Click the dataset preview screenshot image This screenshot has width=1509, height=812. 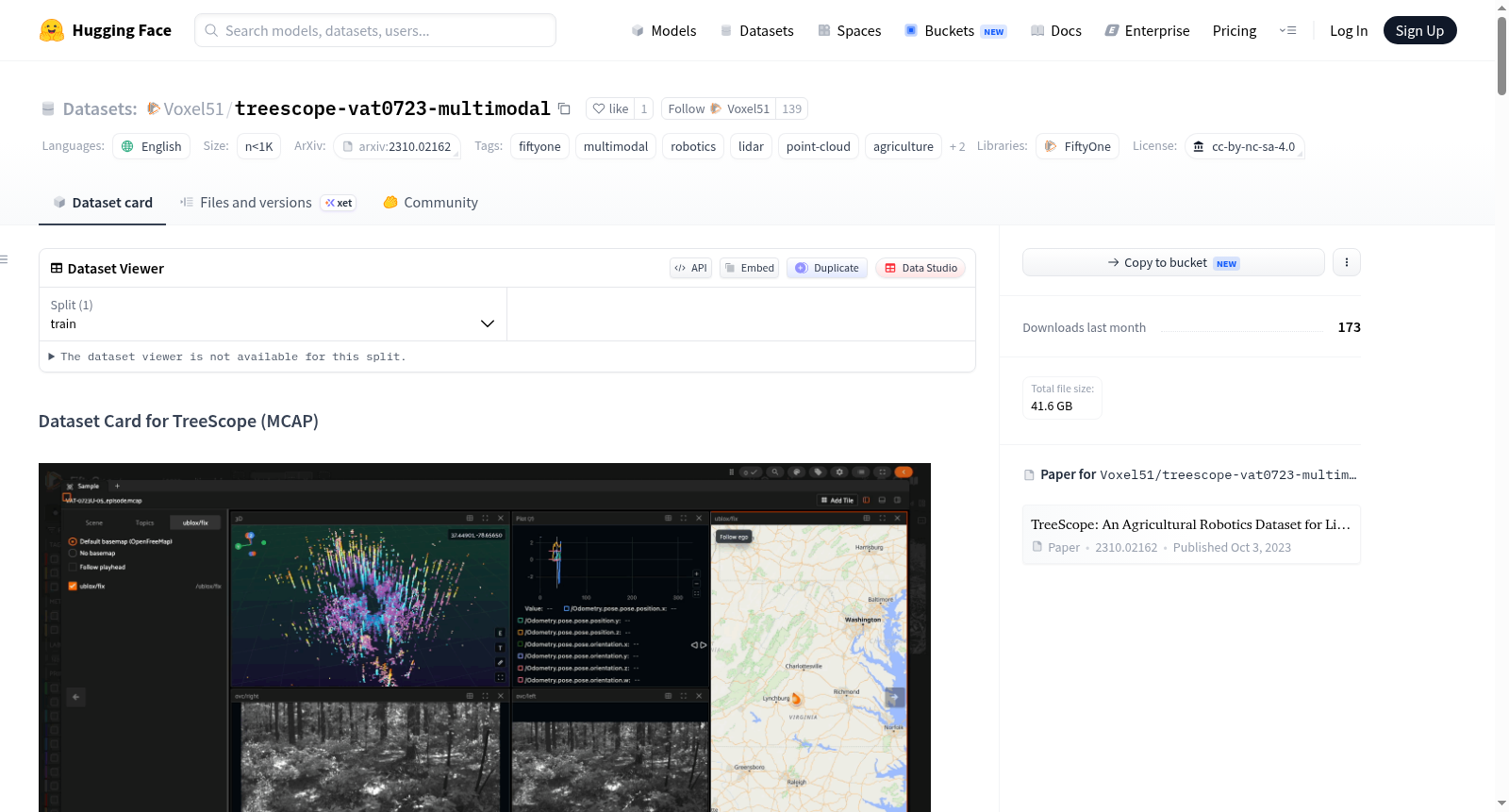485,638
